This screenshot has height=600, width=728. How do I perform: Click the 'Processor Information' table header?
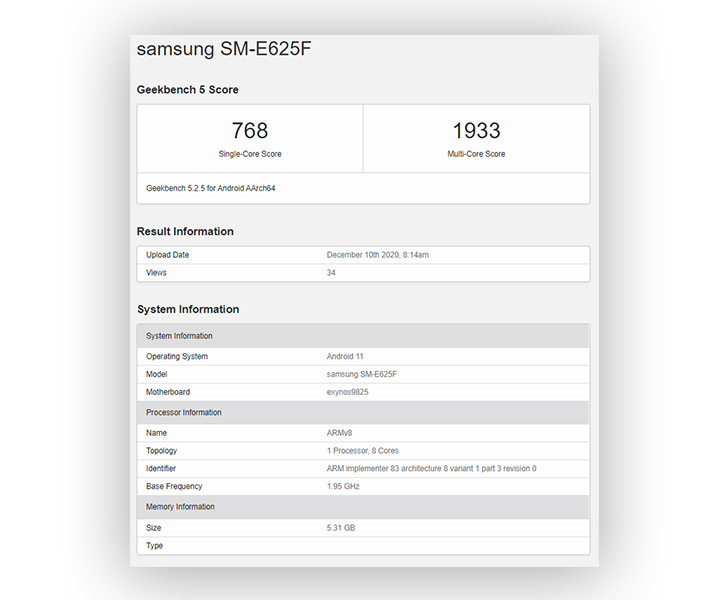363,412
